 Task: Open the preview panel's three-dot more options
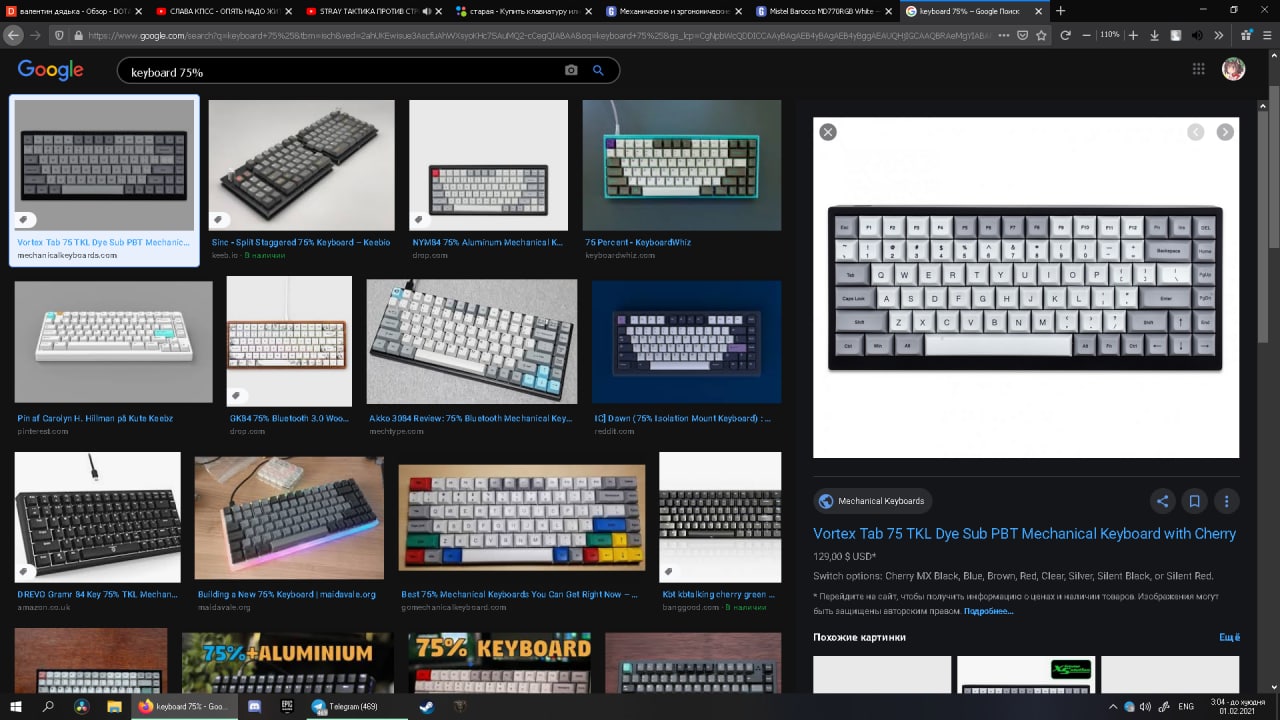[x=1226, y=501]
